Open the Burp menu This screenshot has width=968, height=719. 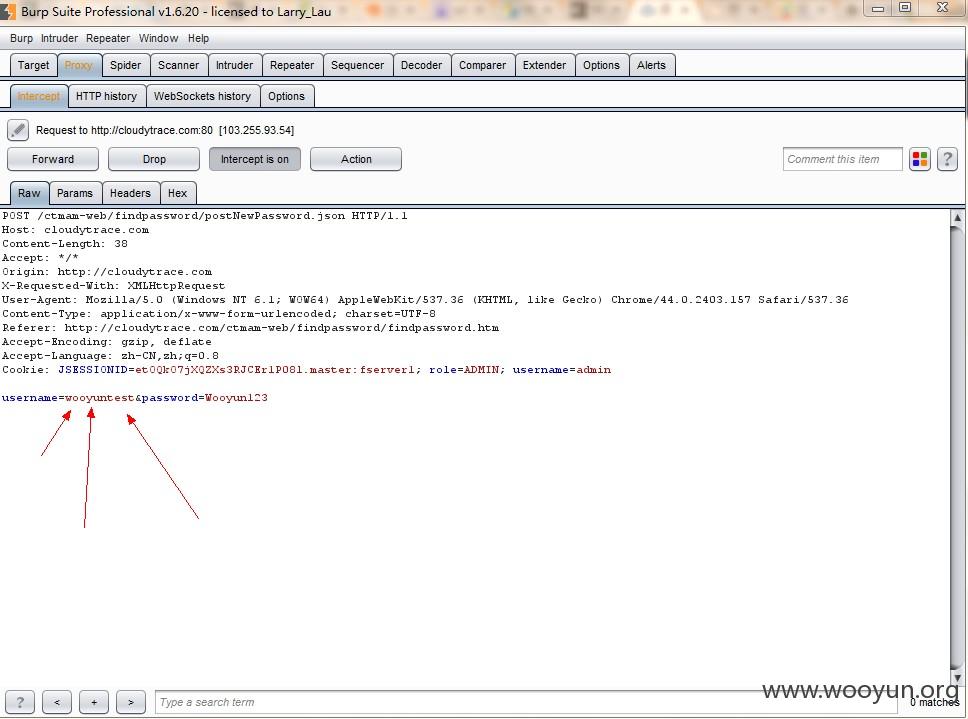22,38
